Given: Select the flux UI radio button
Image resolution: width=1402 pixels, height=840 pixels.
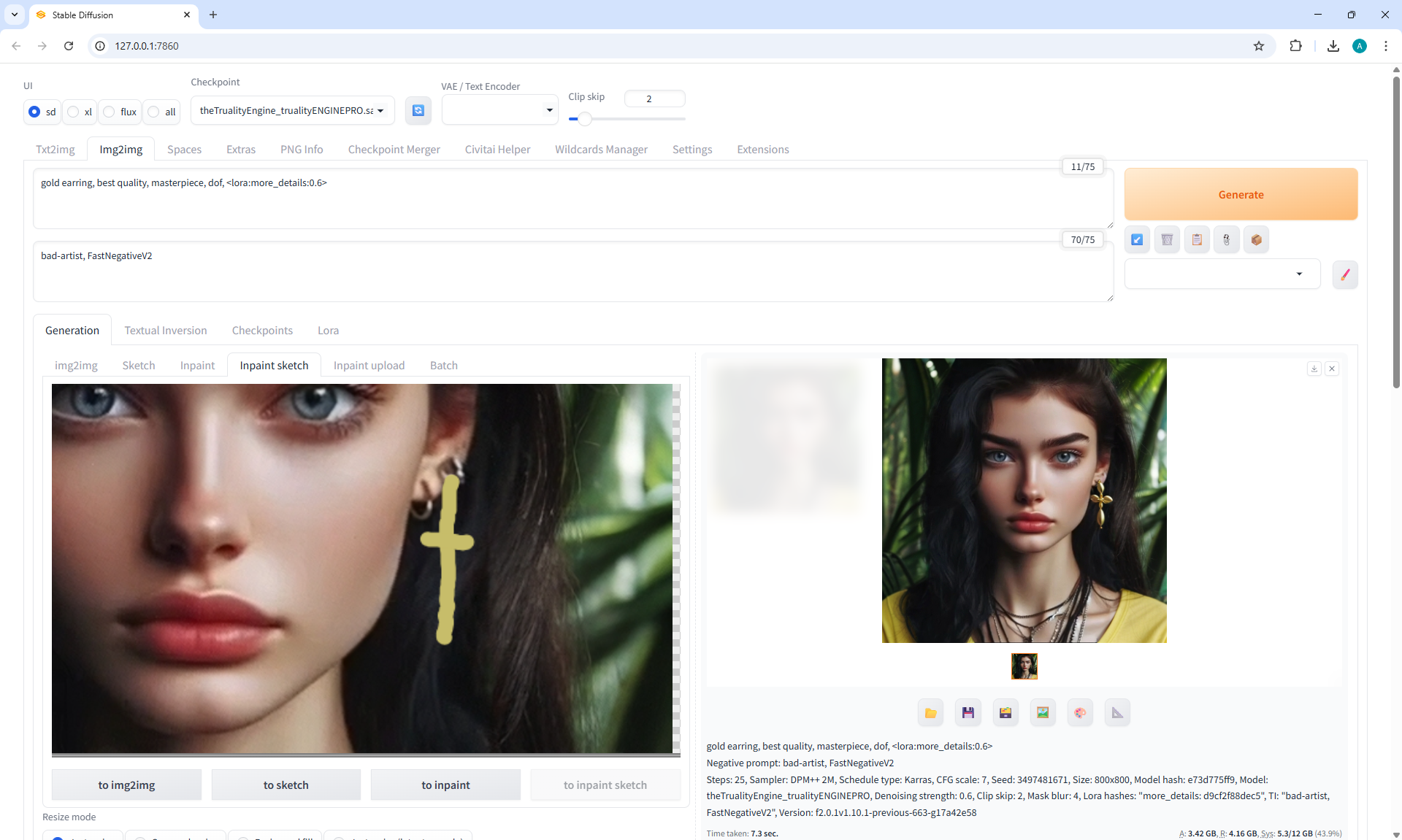Looking at the screenshot, I should [110, 112].
